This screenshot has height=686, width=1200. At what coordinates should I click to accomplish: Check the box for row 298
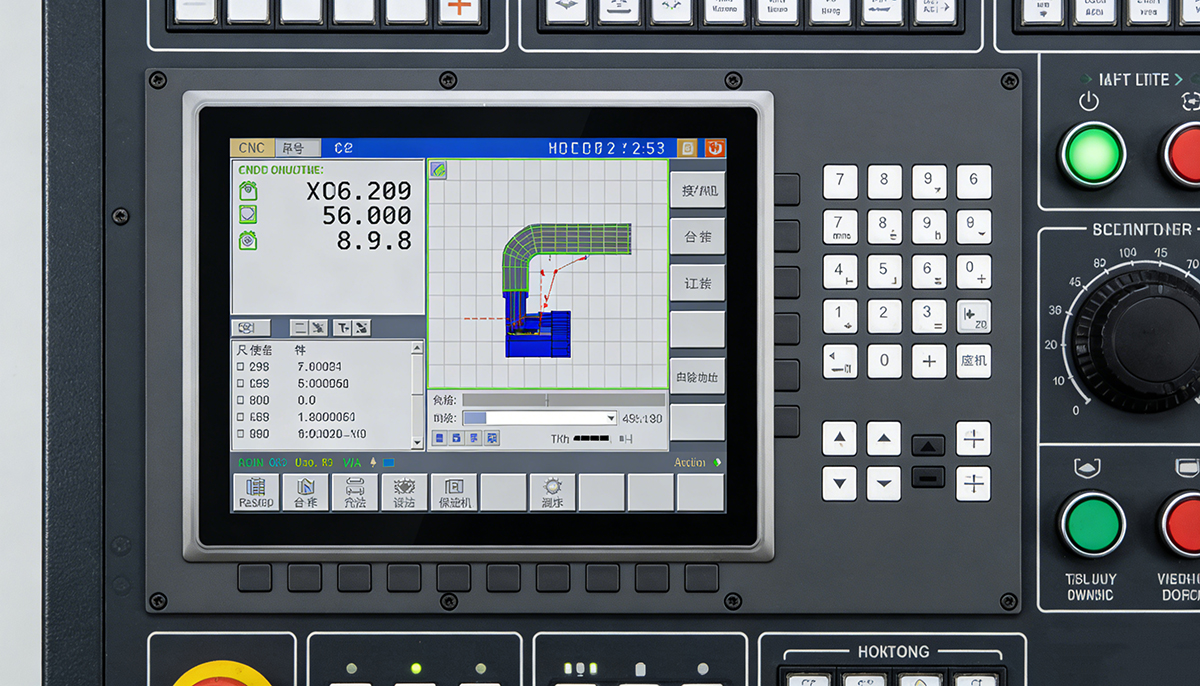pos(240,367)
